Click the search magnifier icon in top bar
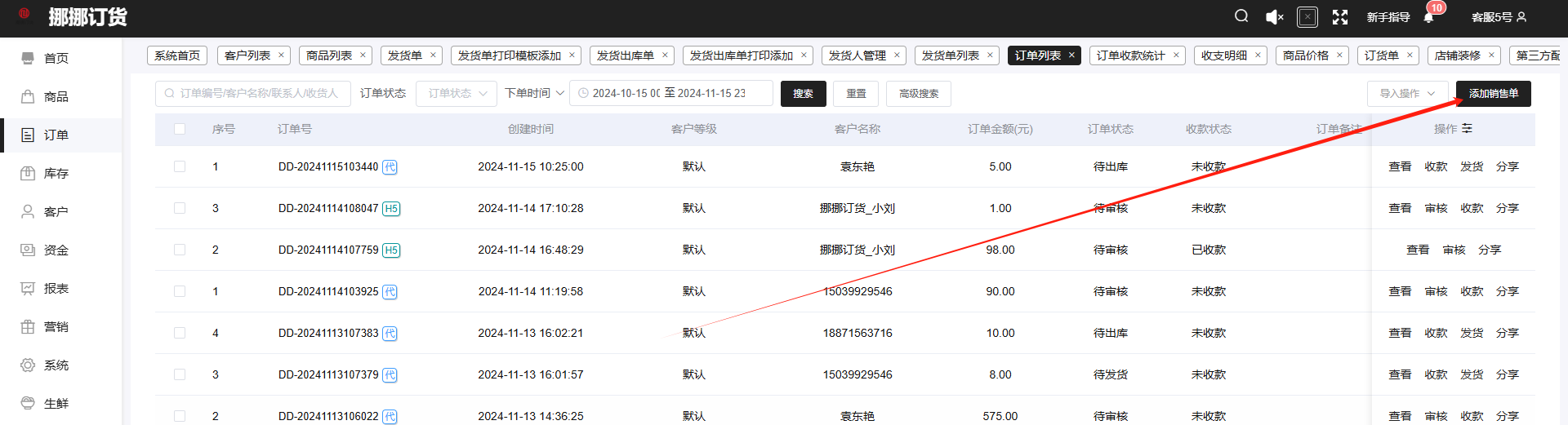Viewport: 1568px width, 425px height. (x=1241, y=16)
